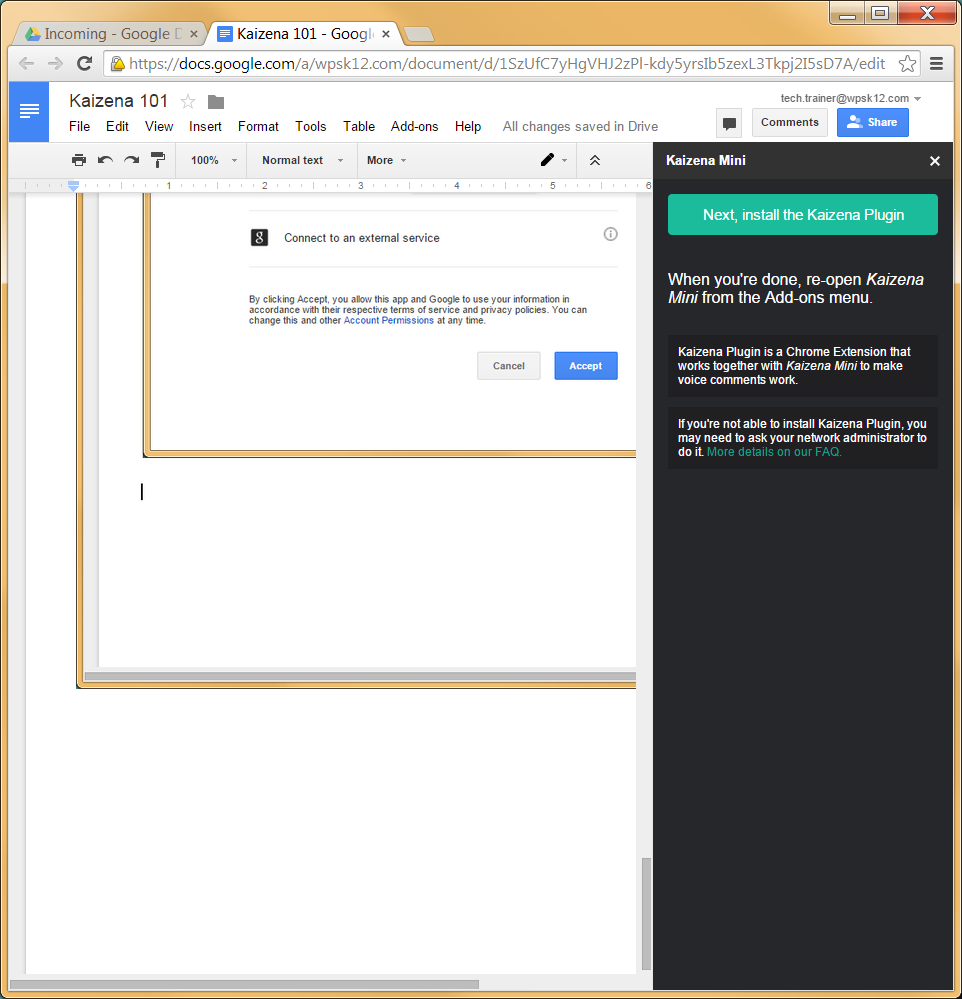Click Connect to an external service text
This screenshot has height=999, width=962.
362,238
